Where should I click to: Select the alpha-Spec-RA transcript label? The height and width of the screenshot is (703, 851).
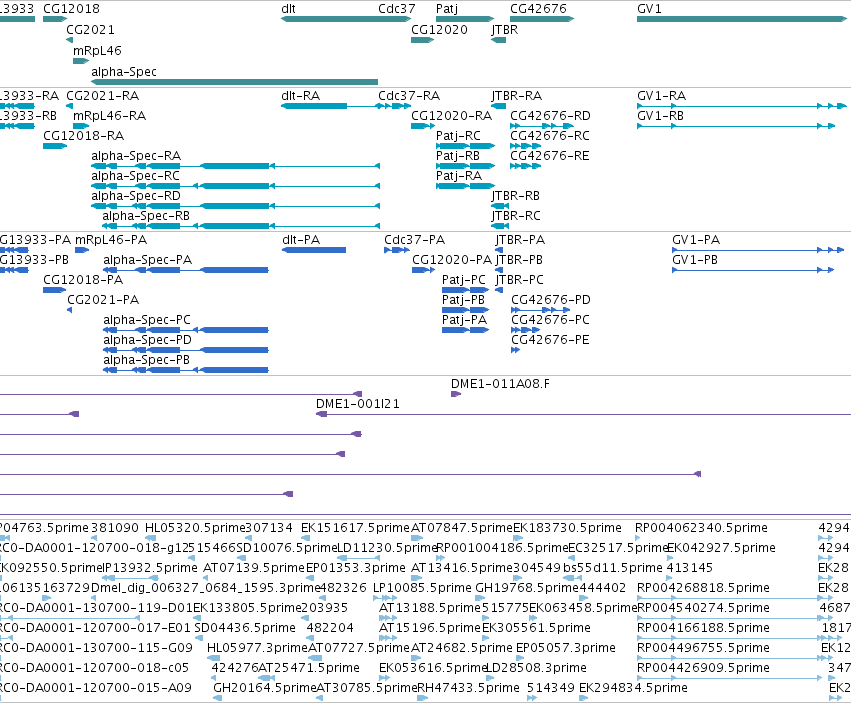pyautogui.click(x=136, y=156)
